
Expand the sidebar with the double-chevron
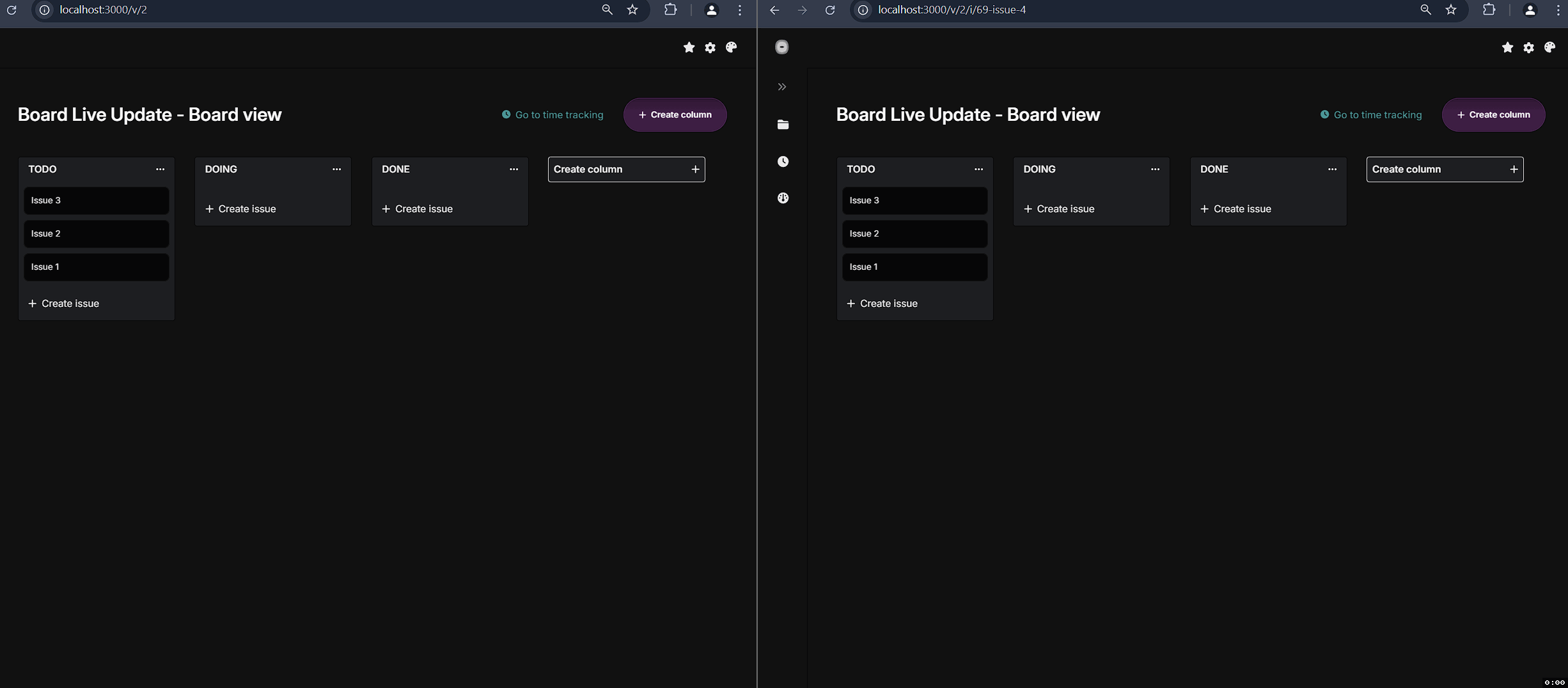tap(781, 86)
